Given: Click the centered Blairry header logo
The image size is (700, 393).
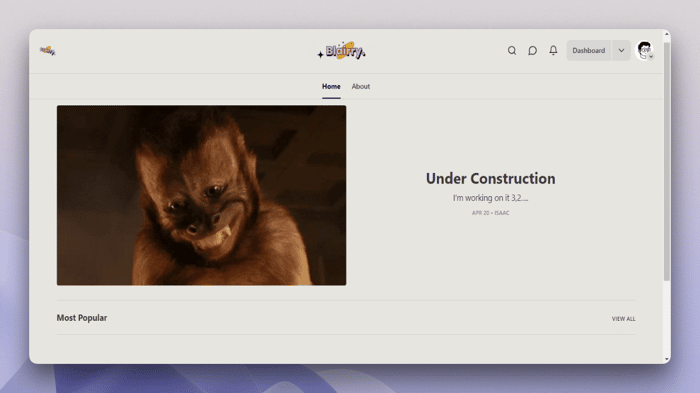Looking at the screenshot, I should click(342, 51).
